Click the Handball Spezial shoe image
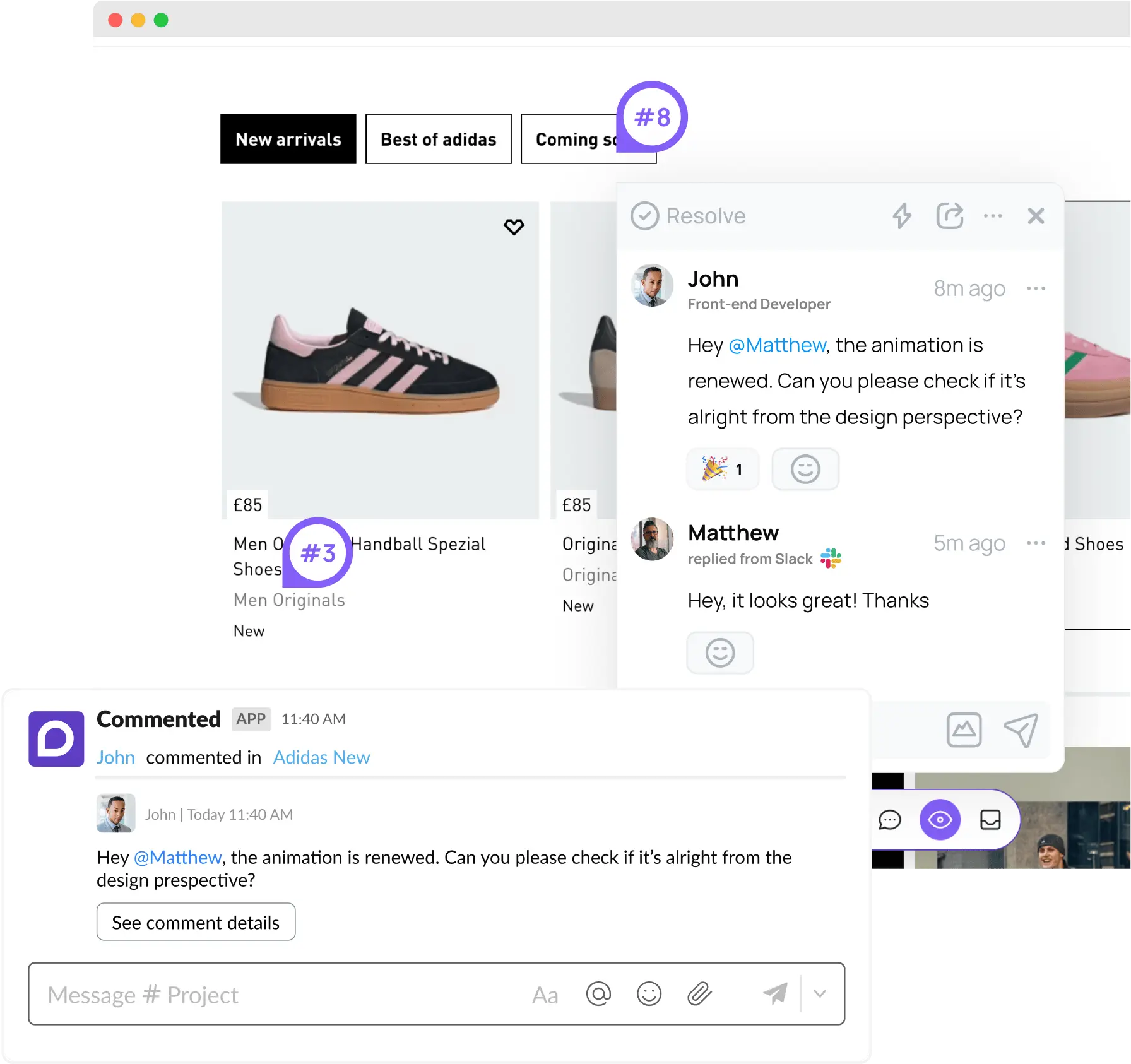The height and width of the screenshot is (1064, 1131). point(381,360)
